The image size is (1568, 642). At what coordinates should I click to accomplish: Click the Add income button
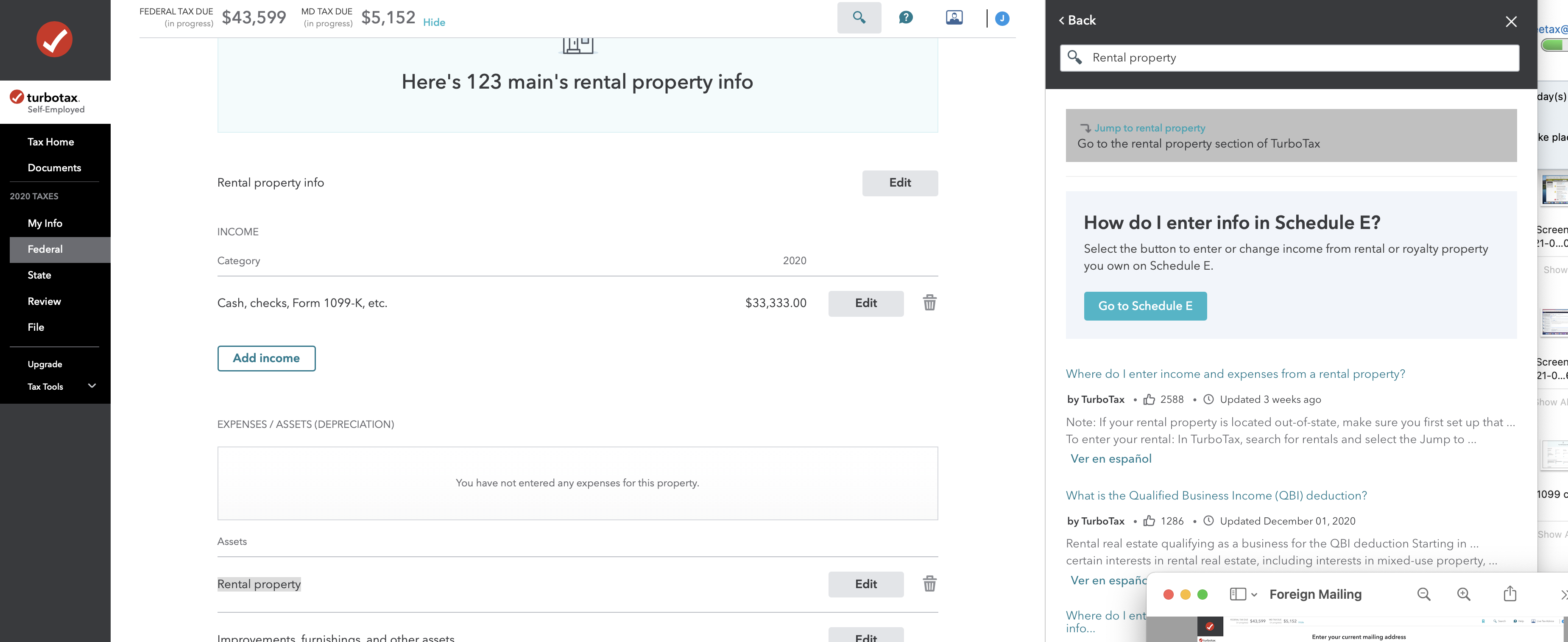coord(266,358)
